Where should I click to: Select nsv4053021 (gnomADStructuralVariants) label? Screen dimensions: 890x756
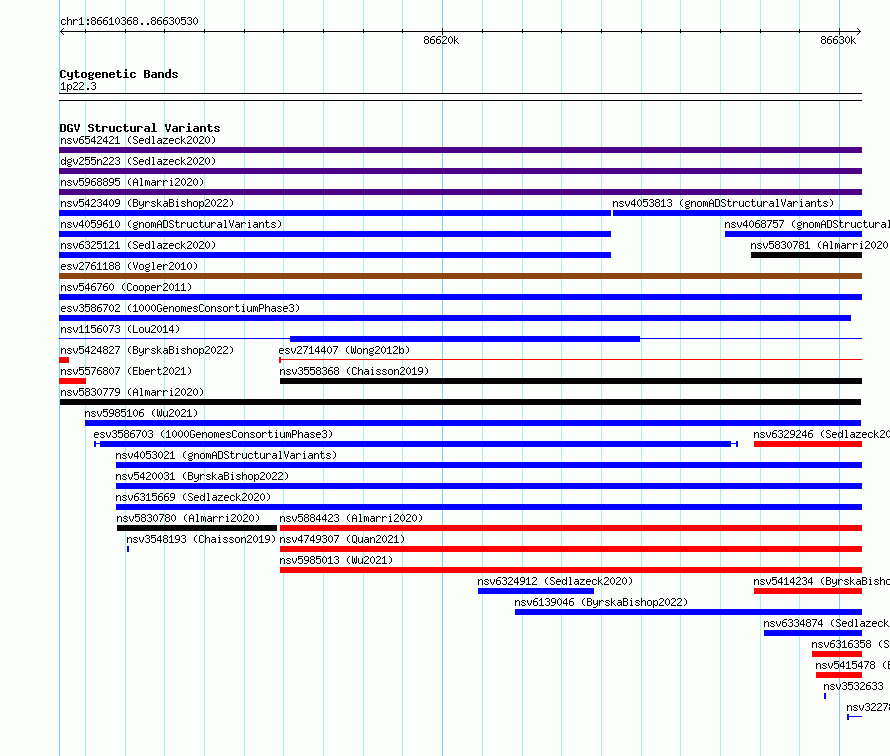pos(226,455)
